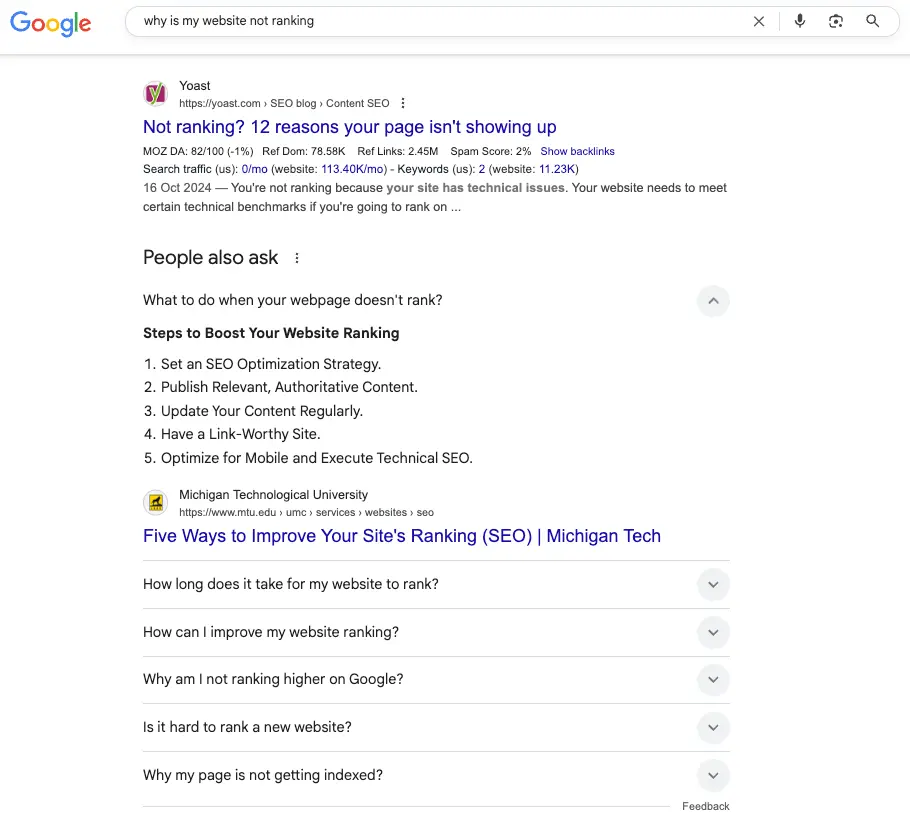Image resolution: width=910 pixels, height=828 pixels.
Task: Open 'Not ranking? 12 reasons' result
Action: pyautogui.click(x=349, y=126)
